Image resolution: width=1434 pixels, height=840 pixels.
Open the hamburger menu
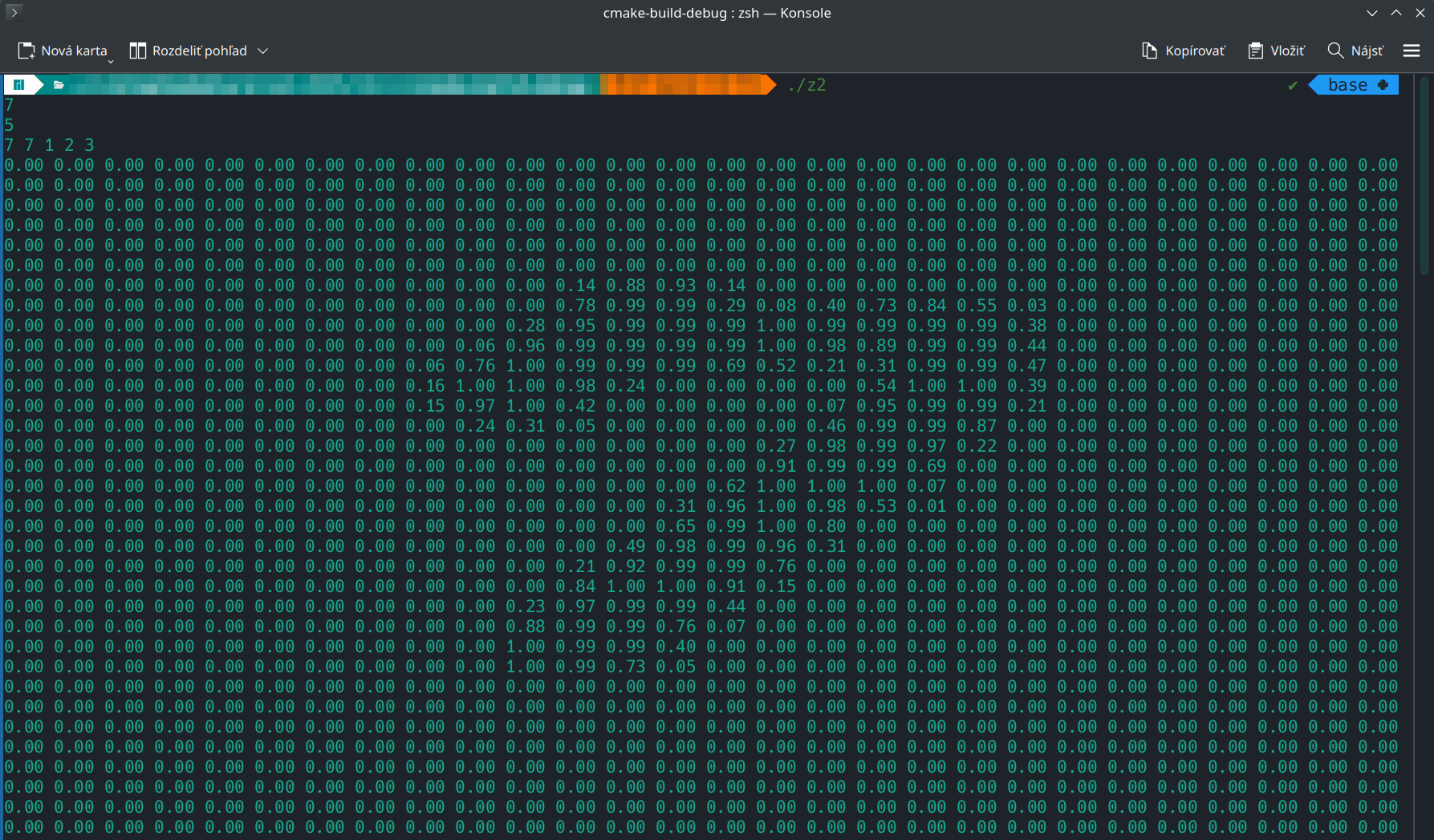click(x=1412, y=51)
